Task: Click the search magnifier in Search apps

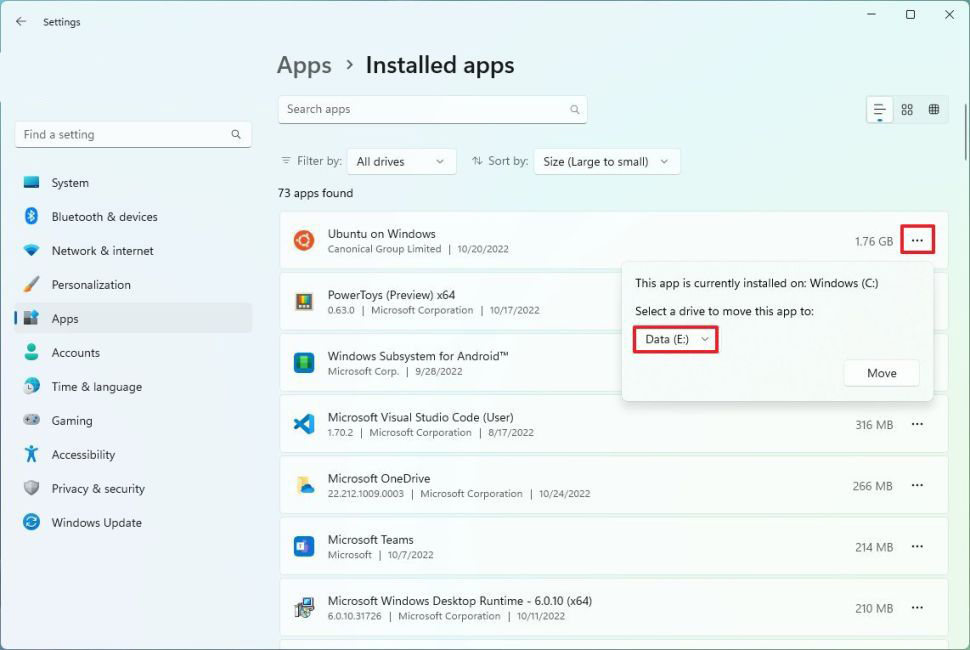Action: point(574,110)
